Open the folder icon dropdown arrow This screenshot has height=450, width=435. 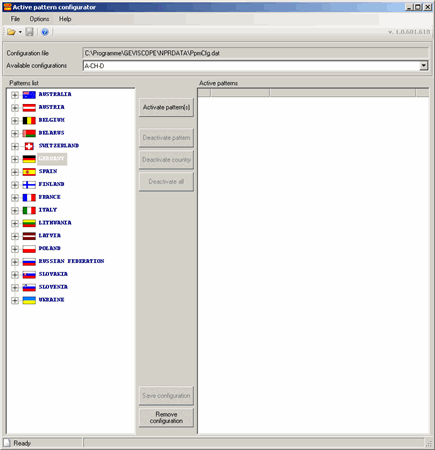pyautogui.click(x=20, y=32)
